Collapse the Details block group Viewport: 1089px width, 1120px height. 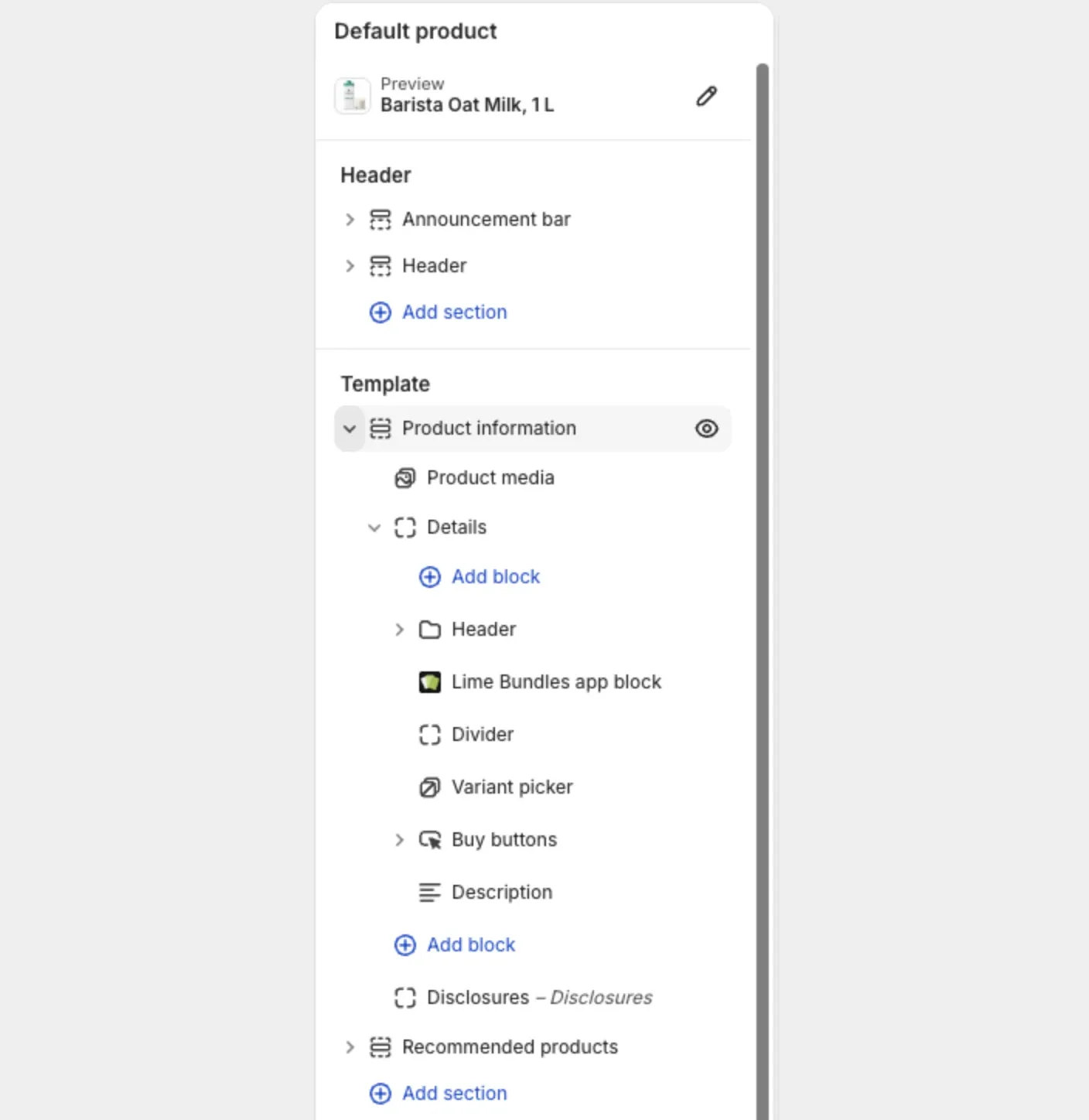374,528
